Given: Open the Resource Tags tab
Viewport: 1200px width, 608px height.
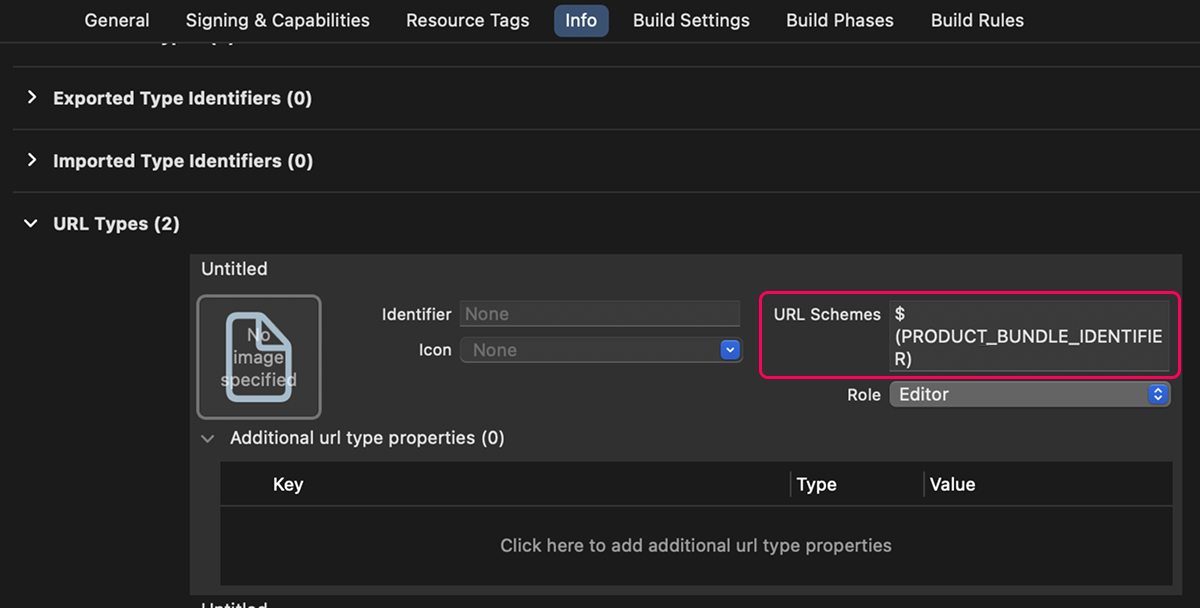Looking at the screenshot, I should (x=467, y=20).
